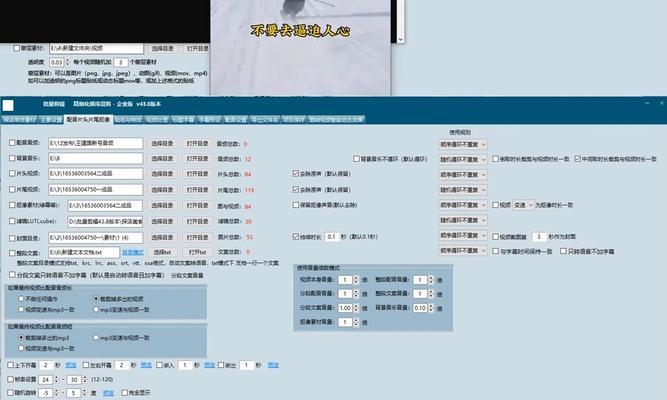Open the 导出文件名 tab
The width and height of the screenshot is (667, 400).
pos(264,120)
